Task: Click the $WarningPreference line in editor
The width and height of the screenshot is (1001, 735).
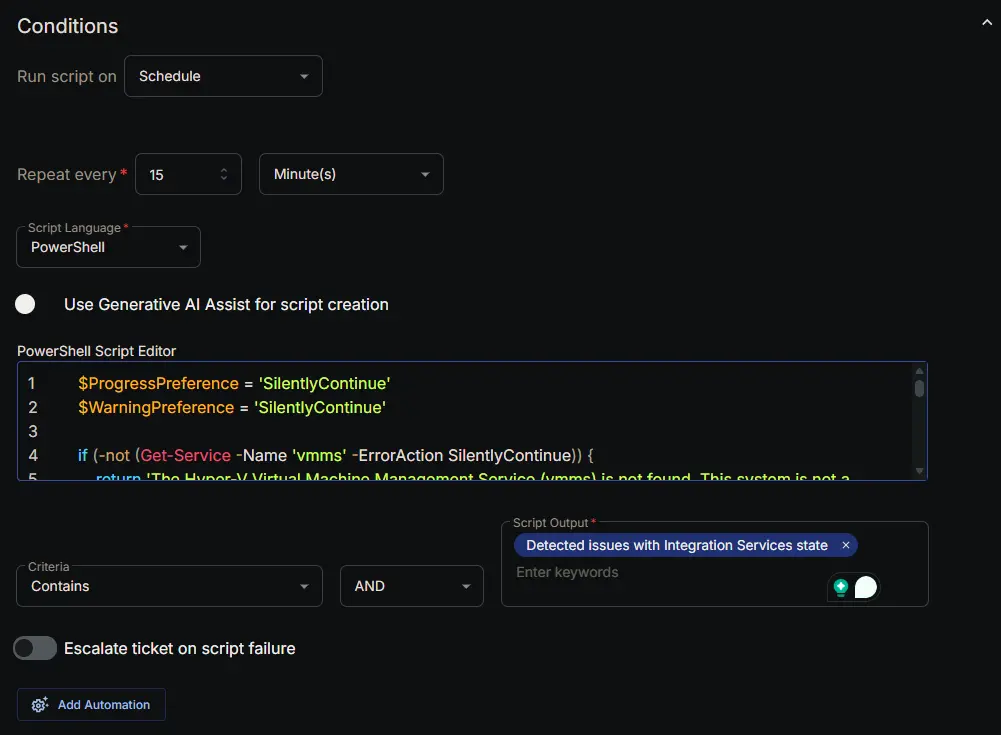Action: 232,407
